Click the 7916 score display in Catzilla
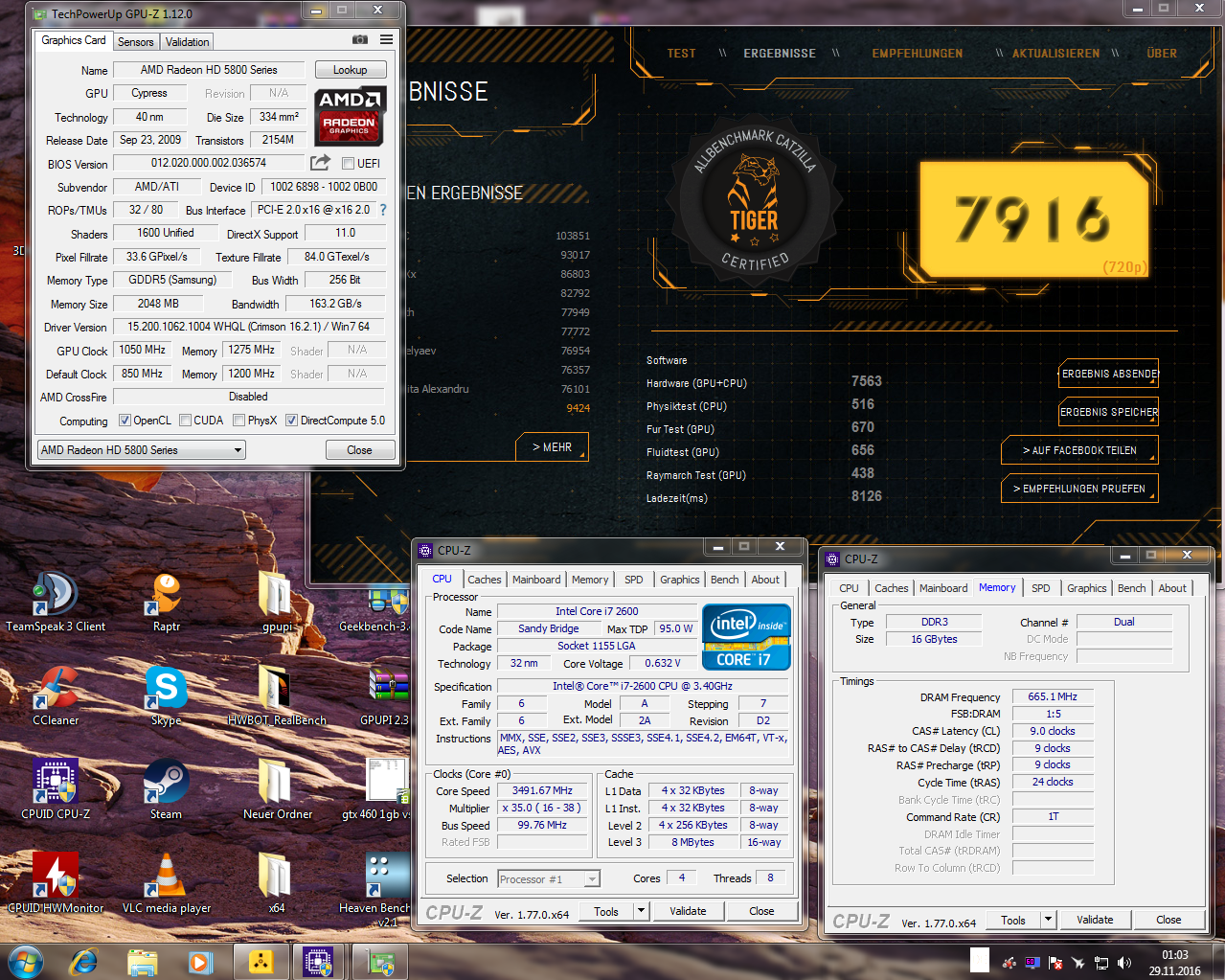Screen dimensions: 1225x980 (1034, 219)
